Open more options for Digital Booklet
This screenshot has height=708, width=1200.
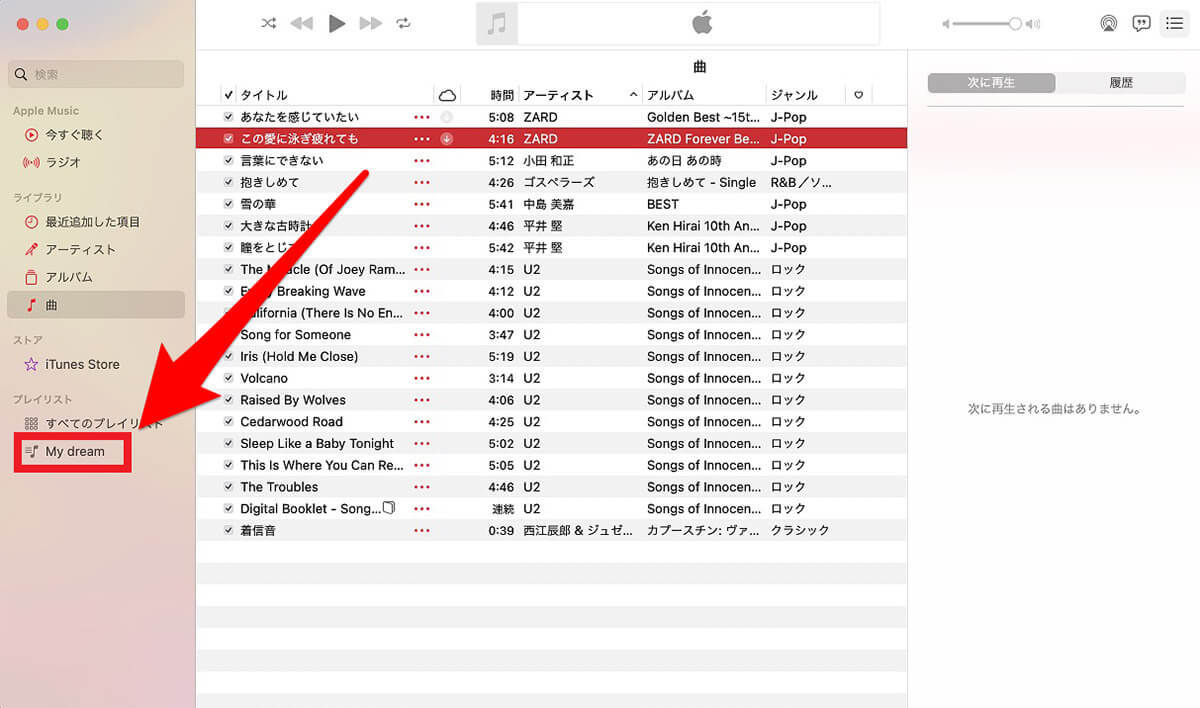coord(422,509)
